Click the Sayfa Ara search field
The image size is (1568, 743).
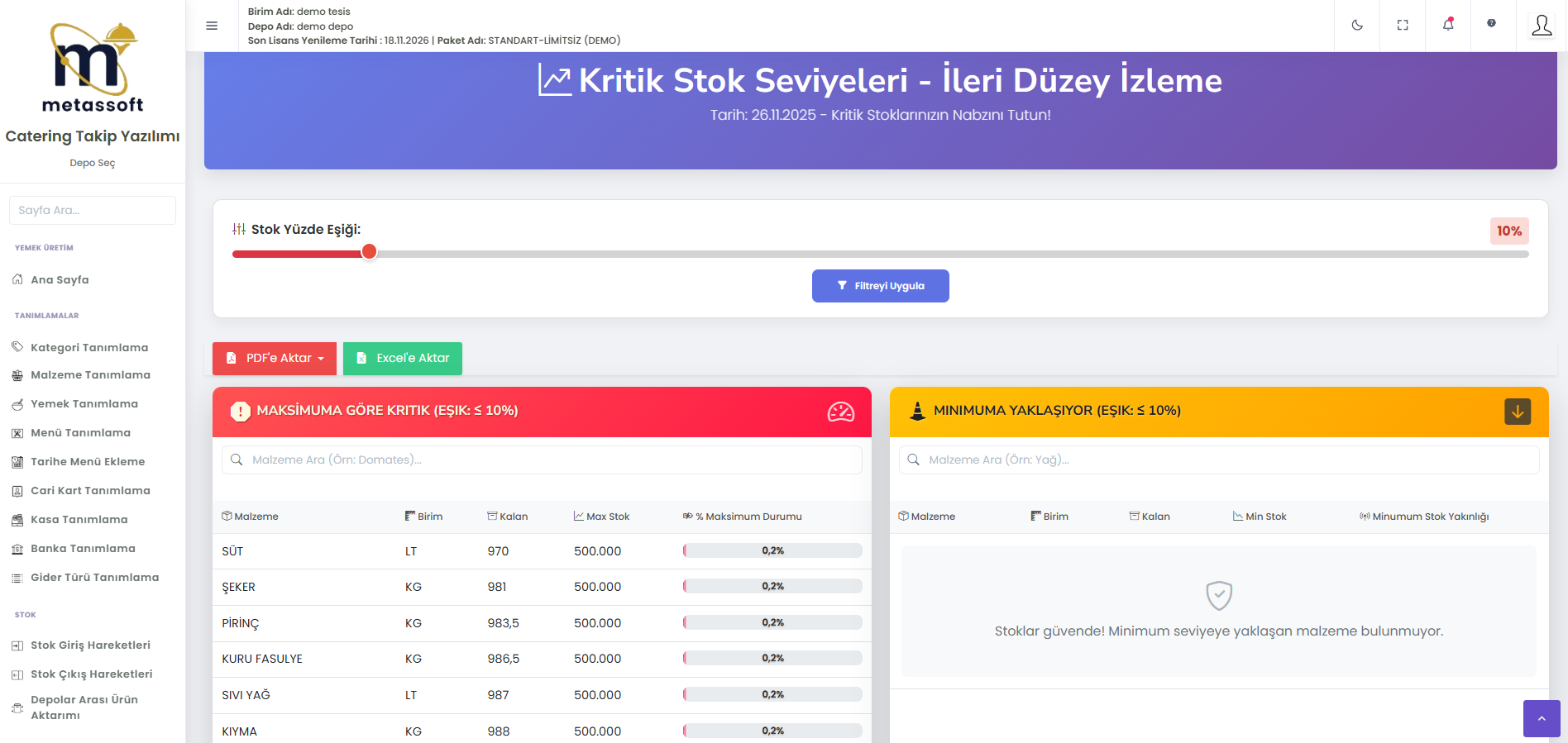point(93,211)
